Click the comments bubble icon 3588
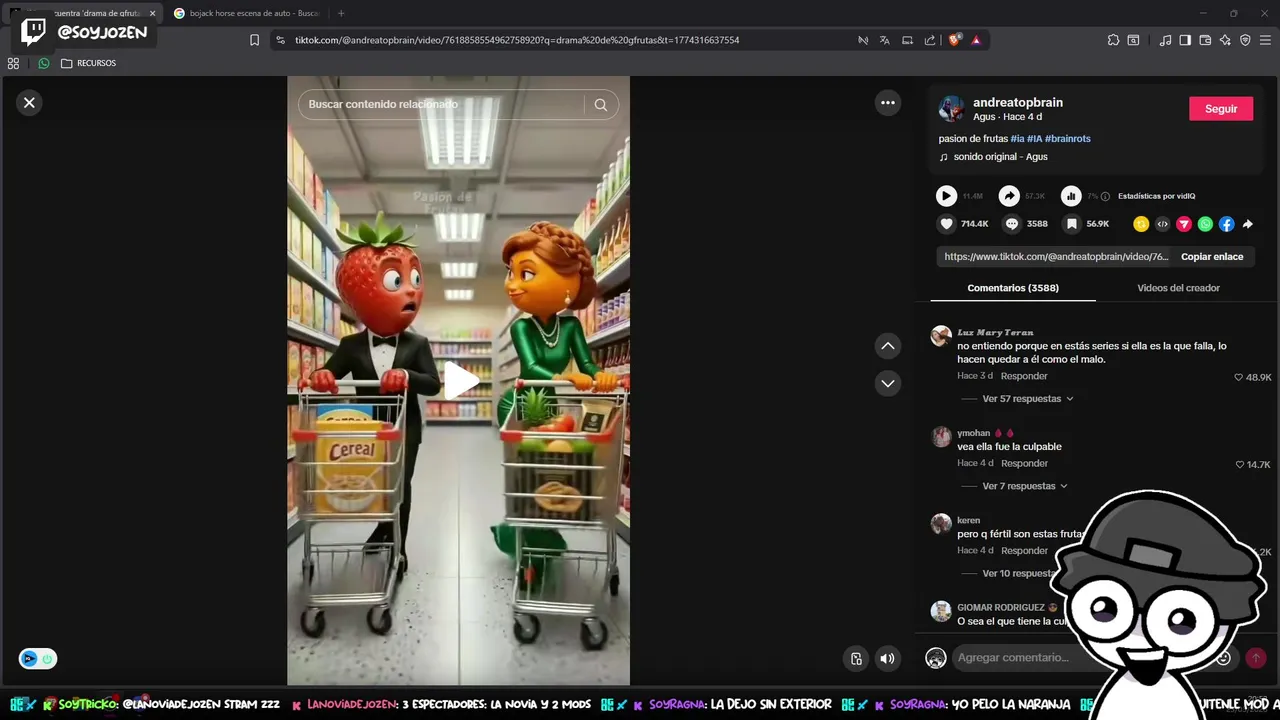The height and width of the screenshot is (720, 1280). click(x=1011, y=224)
